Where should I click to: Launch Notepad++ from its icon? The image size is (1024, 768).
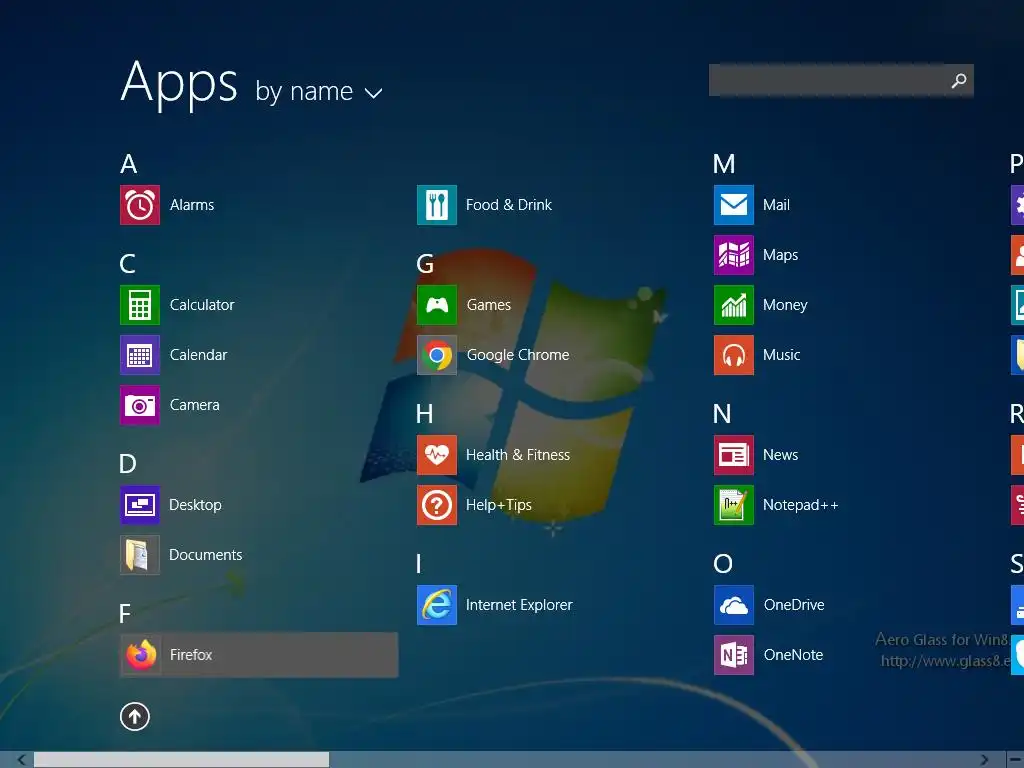(x=734, y=505)
